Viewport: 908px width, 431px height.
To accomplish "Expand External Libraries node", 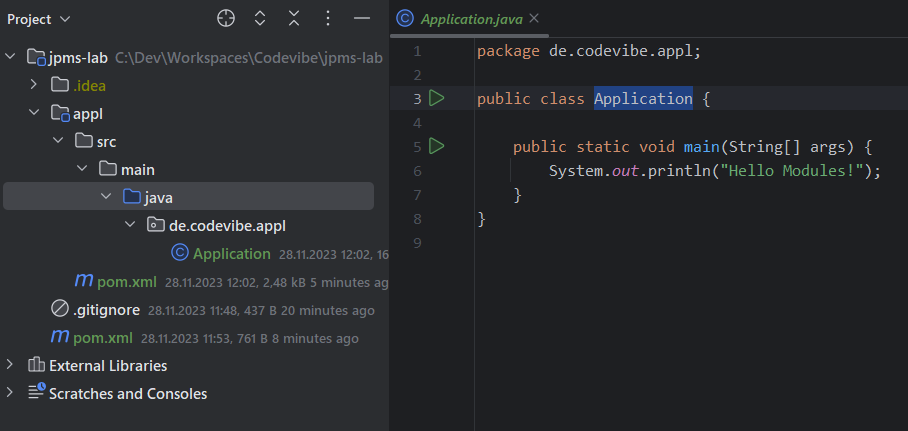I will pos(10,365).
